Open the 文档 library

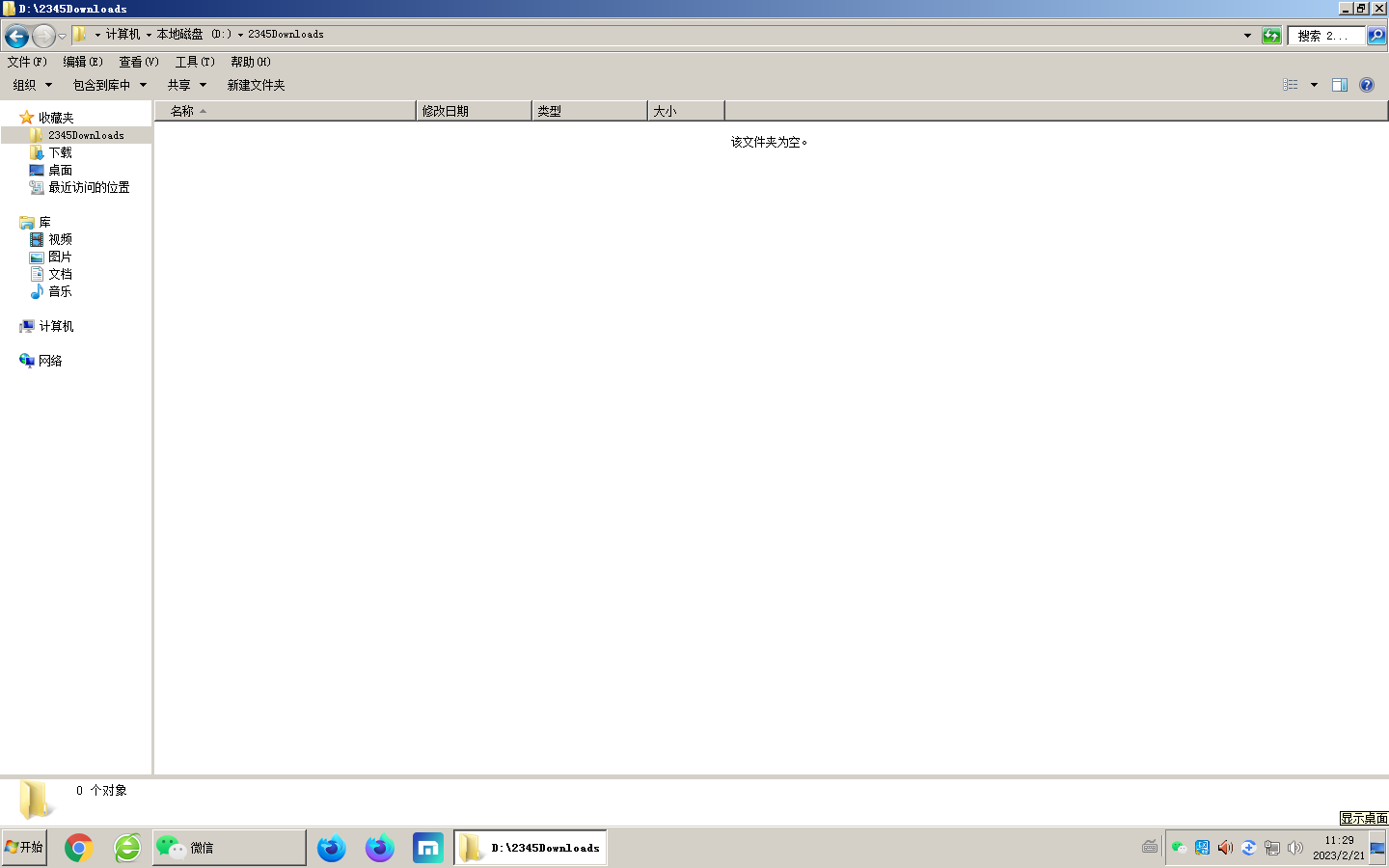pyautogui.click(x=60, y=274)
